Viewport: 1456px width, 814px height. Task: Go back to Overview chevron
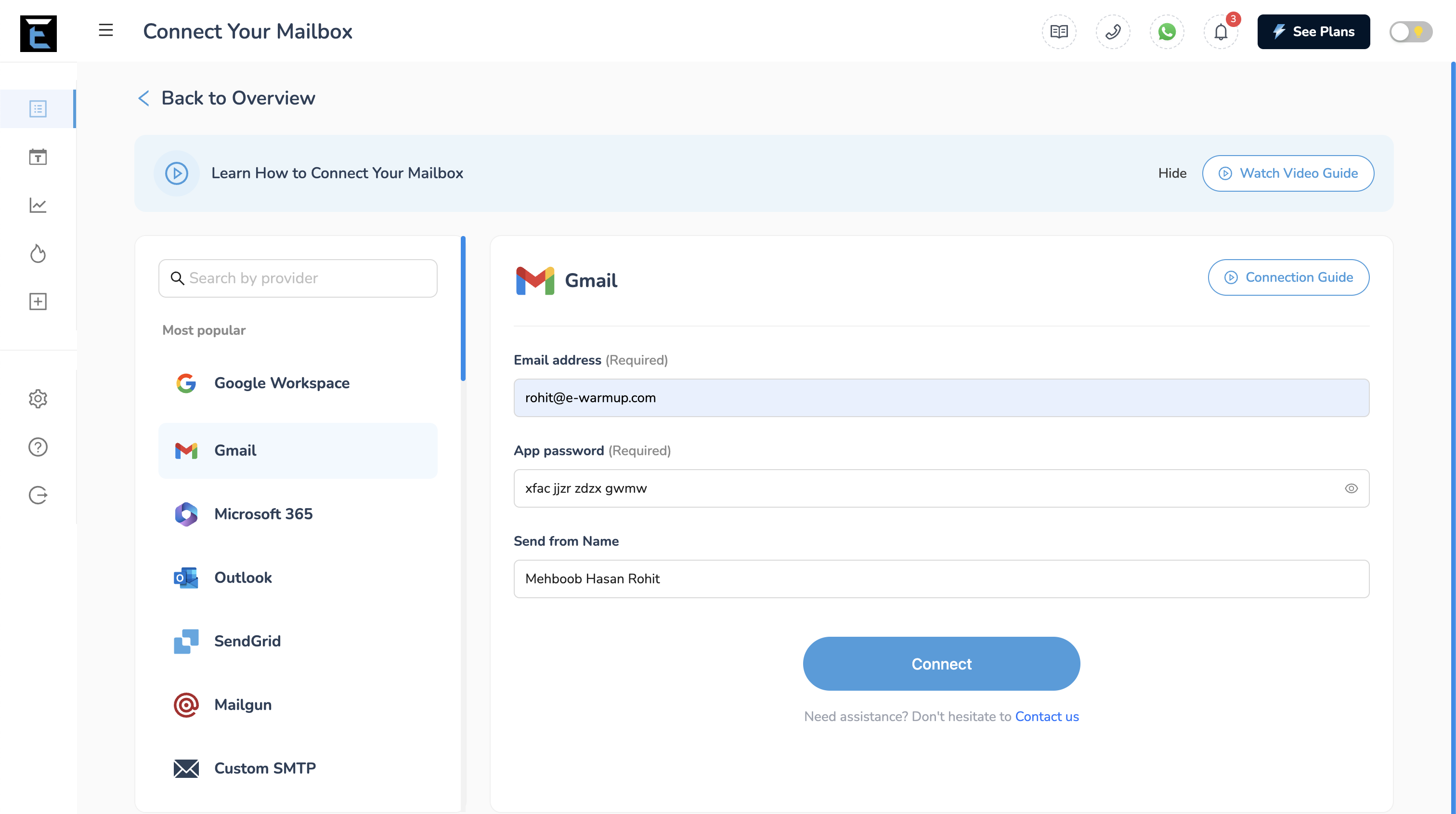click(143, 98)
